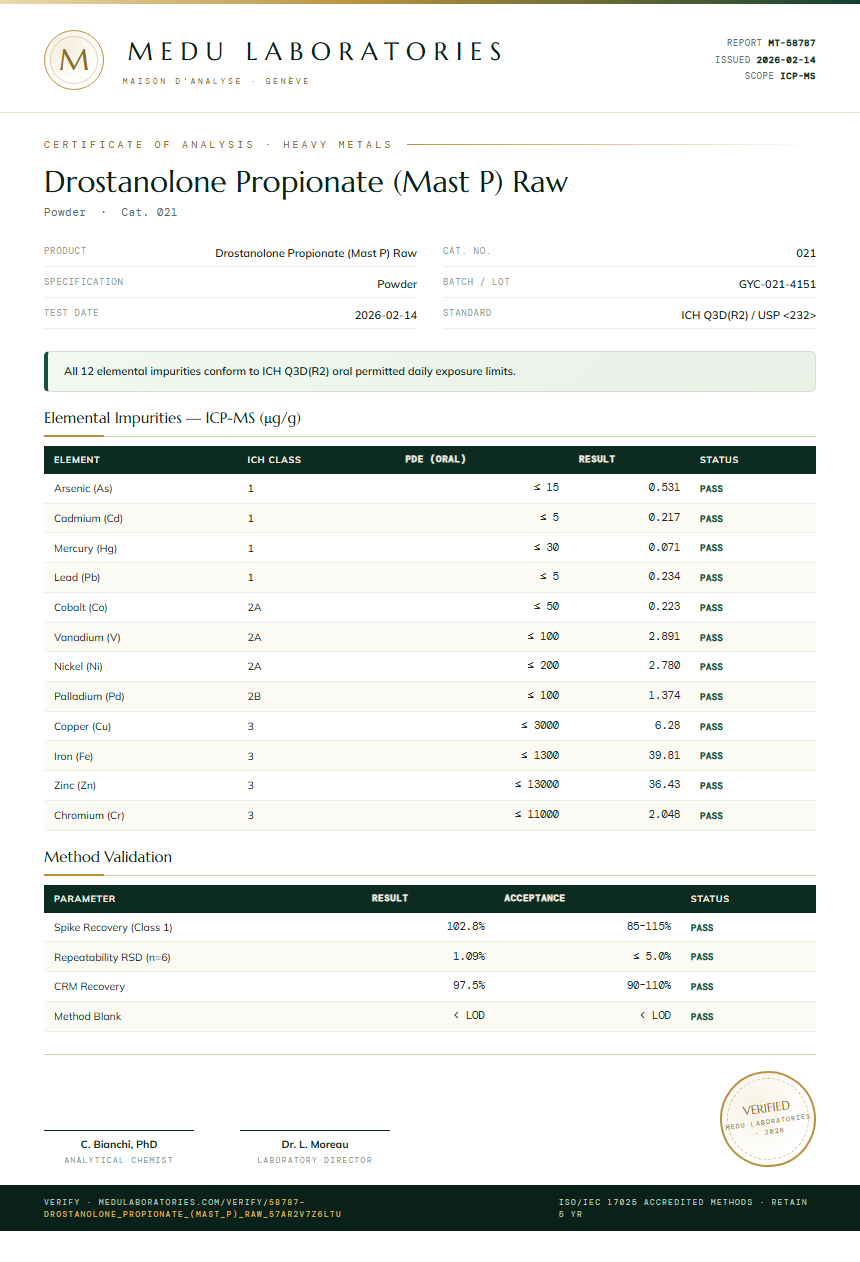Click the Drostanolone Propionate (Mast P) Raw heading
Screen dimensions: 860x1262
tap(306, 182)
